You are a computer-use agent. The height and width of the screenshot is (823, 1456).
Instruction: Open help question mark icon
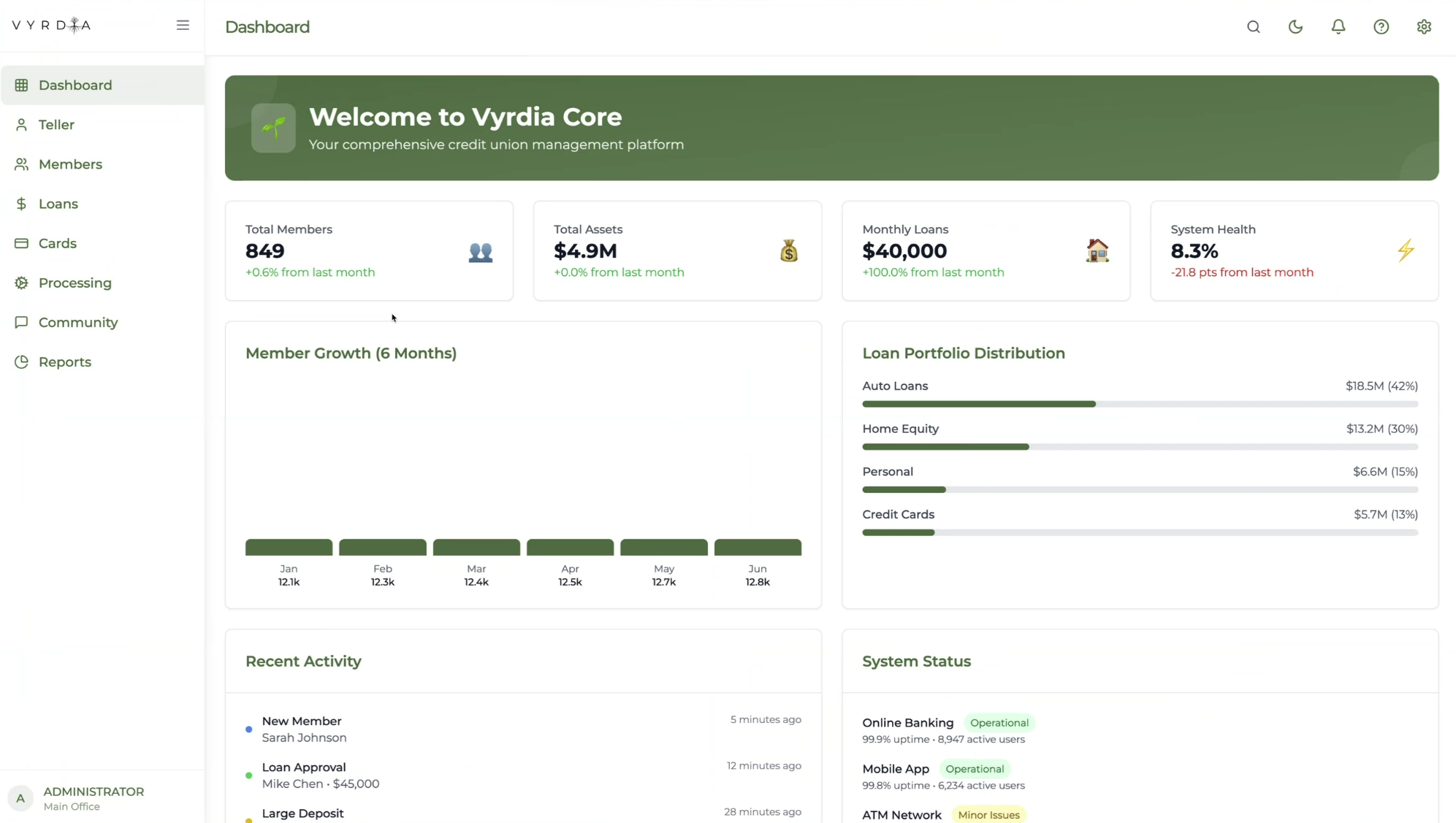click(x=1381, y=27)
